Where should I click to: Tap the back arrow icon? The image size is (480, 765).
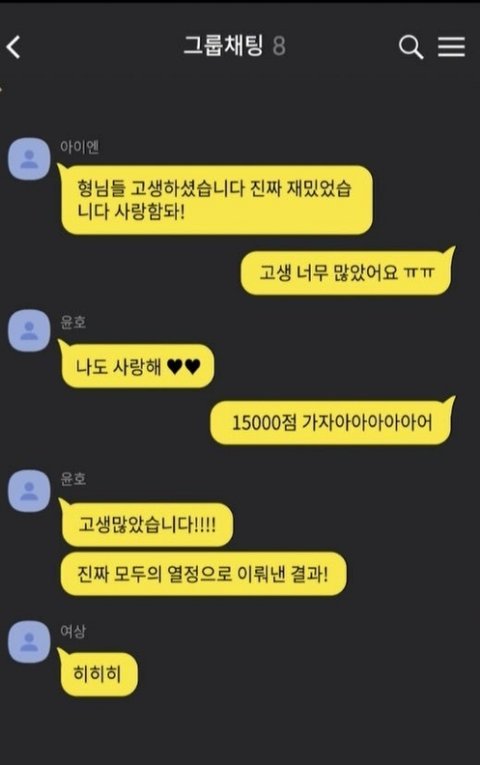tap(14, 47)
